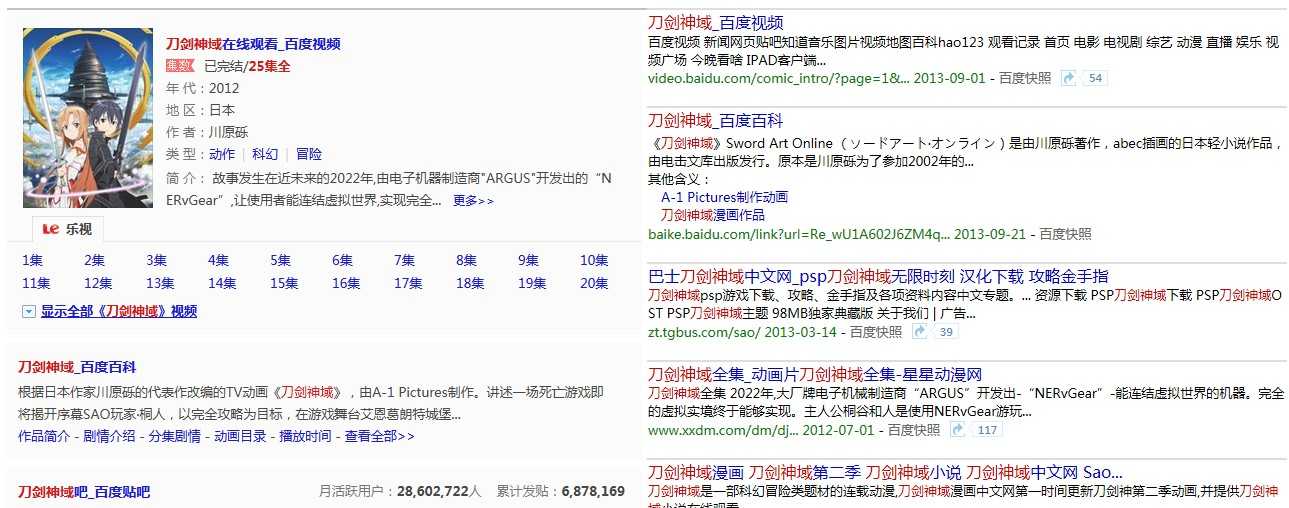The width and height of the screenshot is (1289, 508).
Task: Open 巴士刀剑神域中文网 result title
Action: 878,276
